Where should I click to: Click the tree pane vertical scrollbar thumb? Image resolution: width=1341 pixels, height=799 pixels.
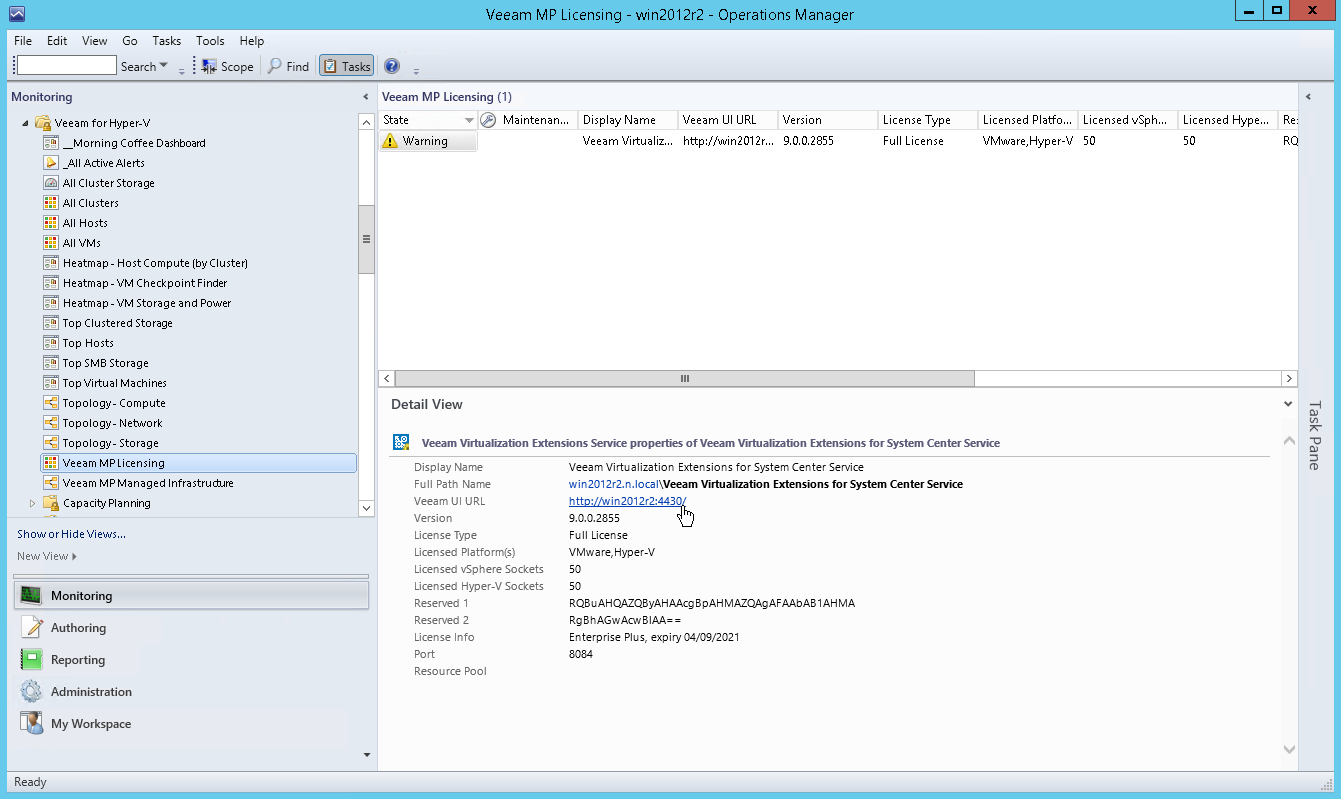click(x=366, y=239)
